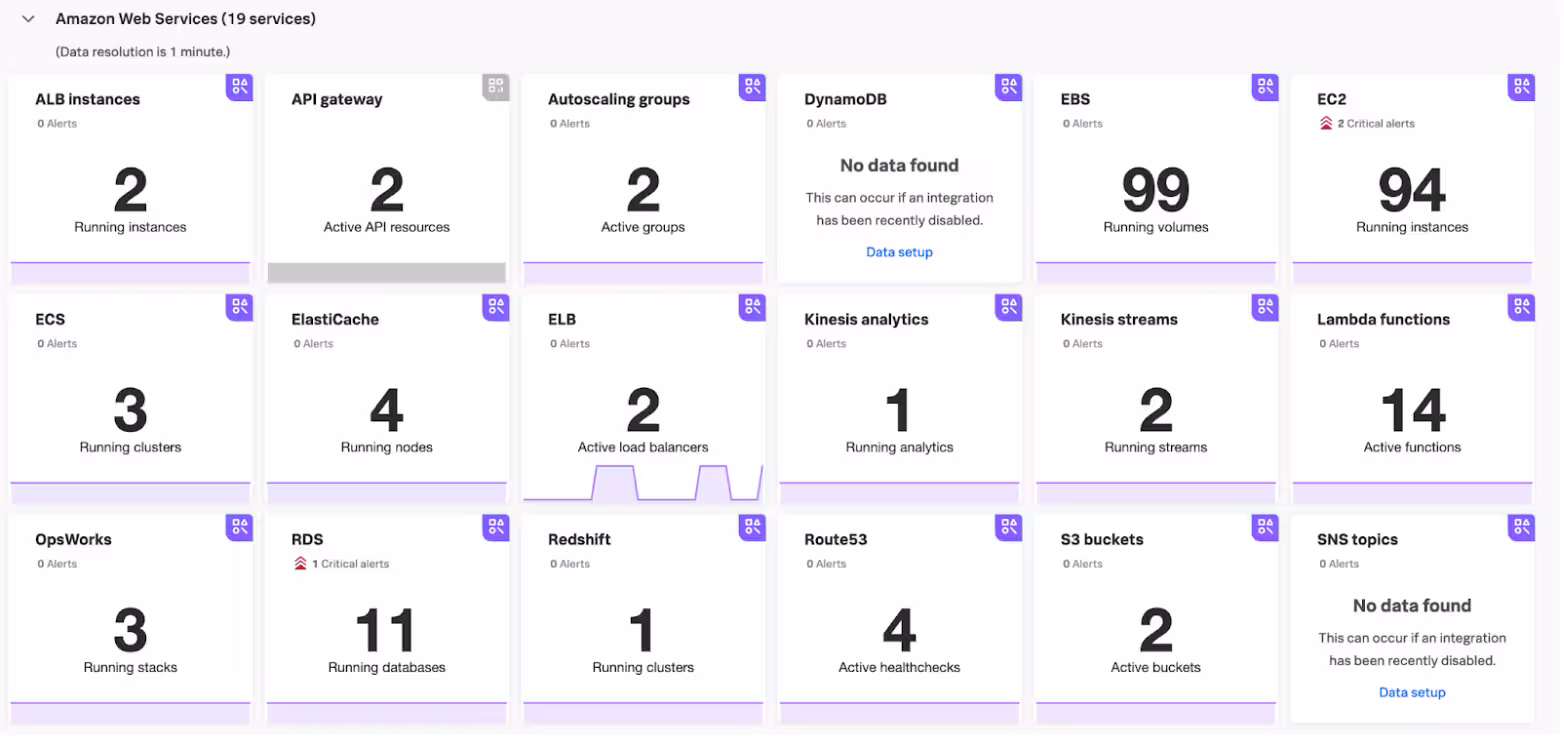The width and height of the screenshot is (1564, 736).
Task: Click the dashboard icon on DynamoDB card
Action: (x=1008, y=87)
